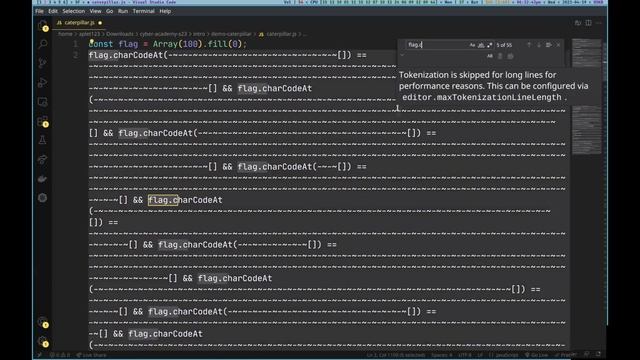Toggle Preserve Case in replace row
This screenshot has width=640, height=360.
pos(489,56)
